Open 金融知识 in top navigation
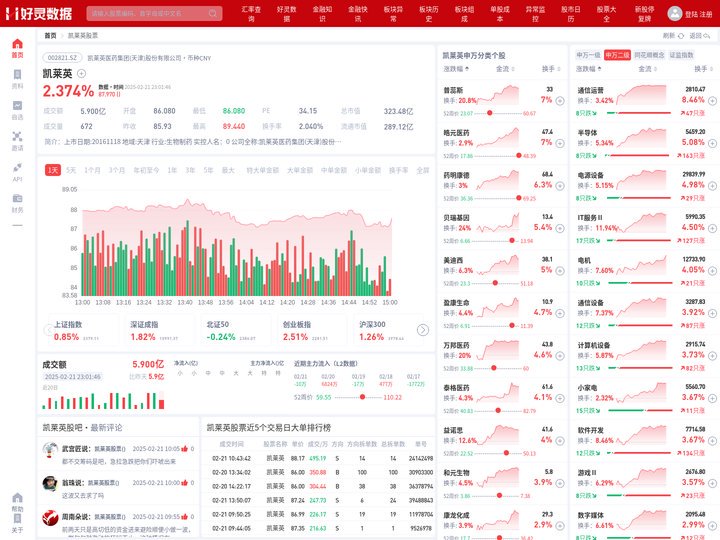 tap(322, 13)
